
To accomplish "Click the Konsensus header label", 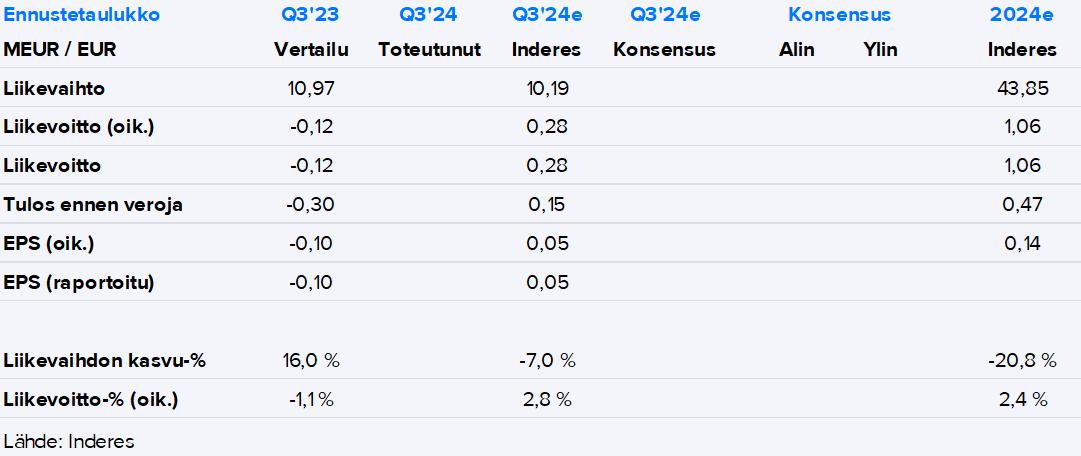I will click(839, 15).
